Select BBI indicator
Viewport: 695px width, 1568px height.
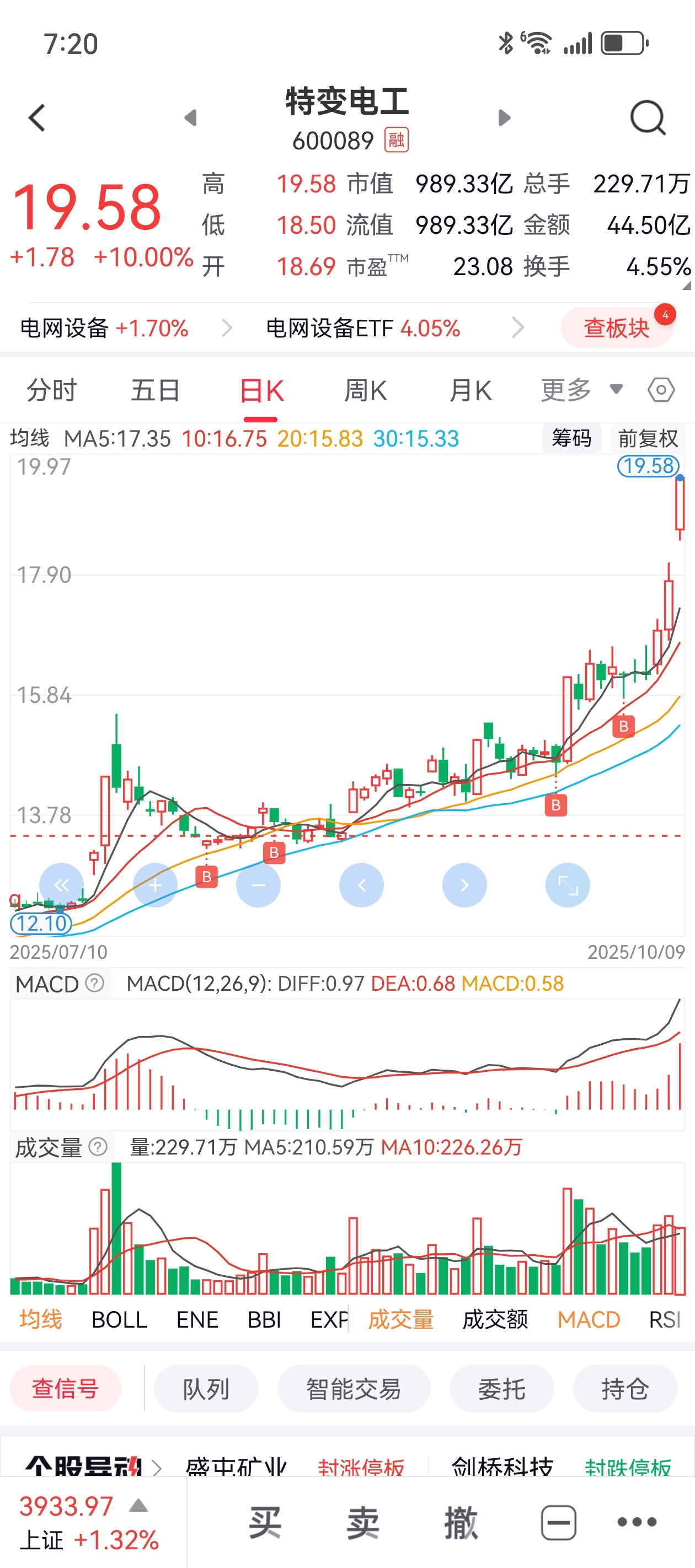[x=264, y=1320]
